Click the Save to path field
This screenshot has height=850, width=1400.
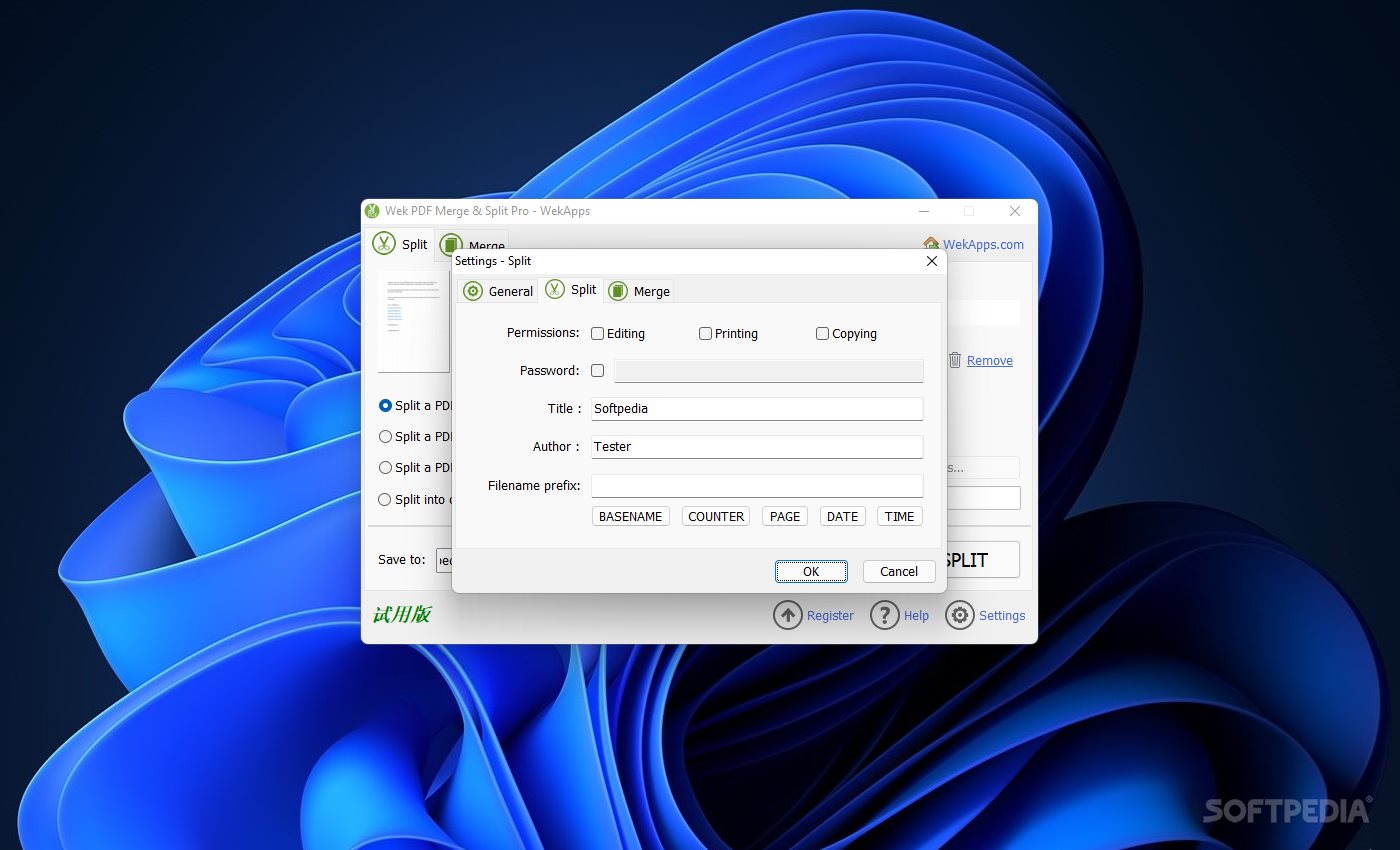445,560
